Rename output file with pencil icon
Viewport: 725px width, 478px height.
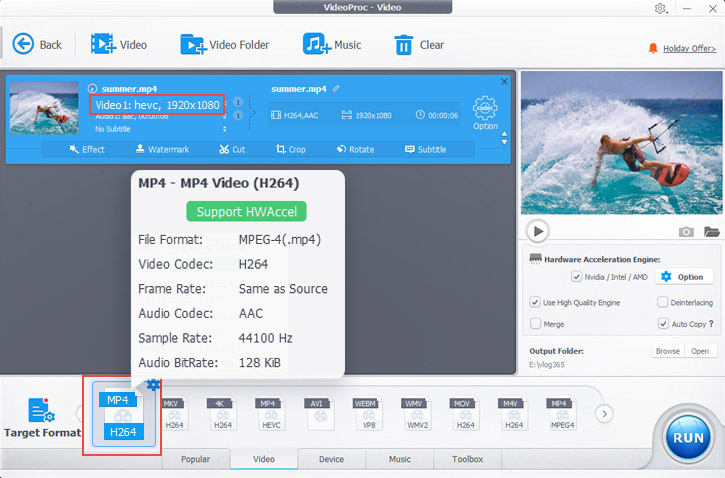click(x=336, y=88)
